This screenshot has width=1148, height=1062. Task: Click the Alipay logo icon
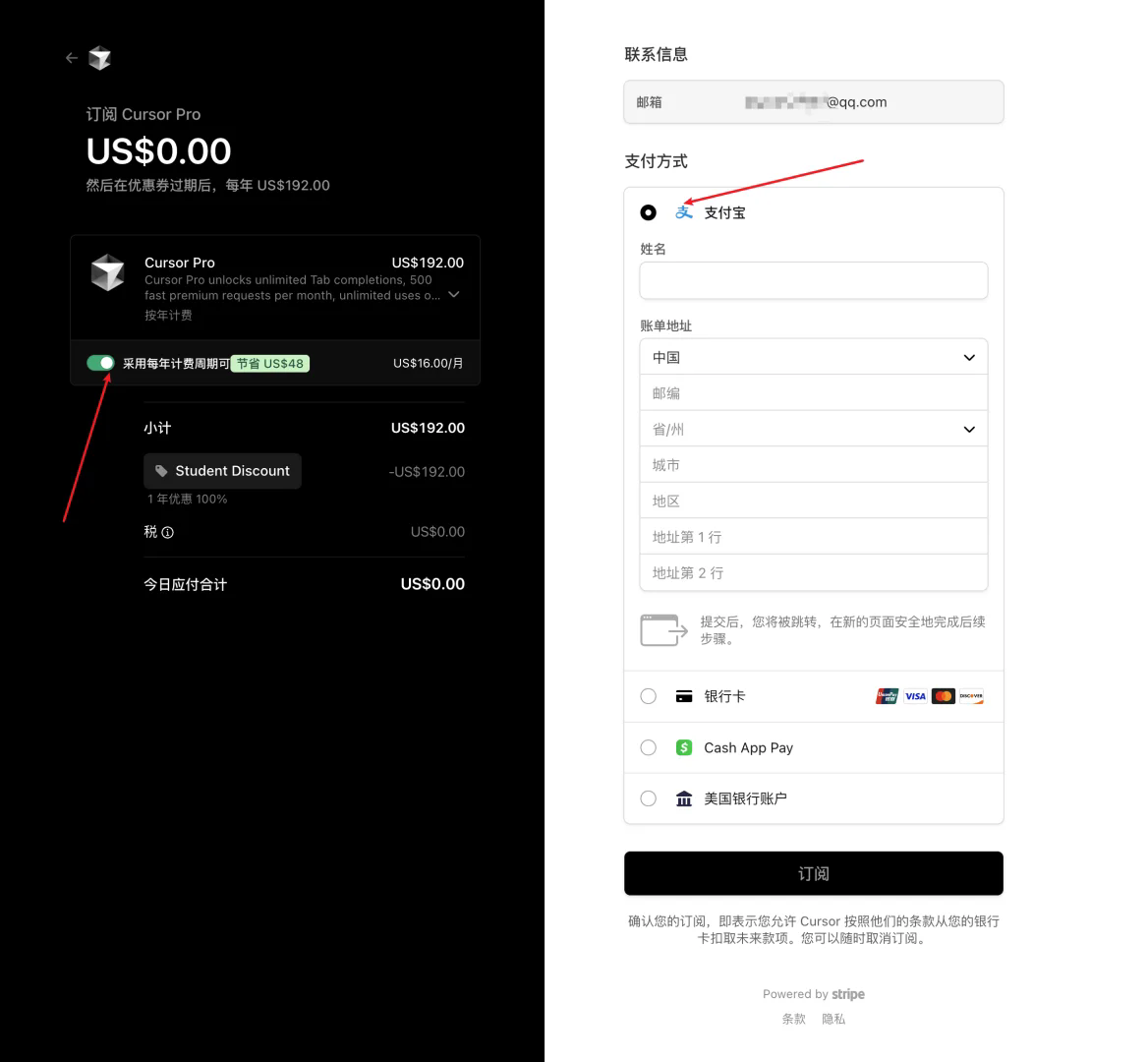click(684, 212)
